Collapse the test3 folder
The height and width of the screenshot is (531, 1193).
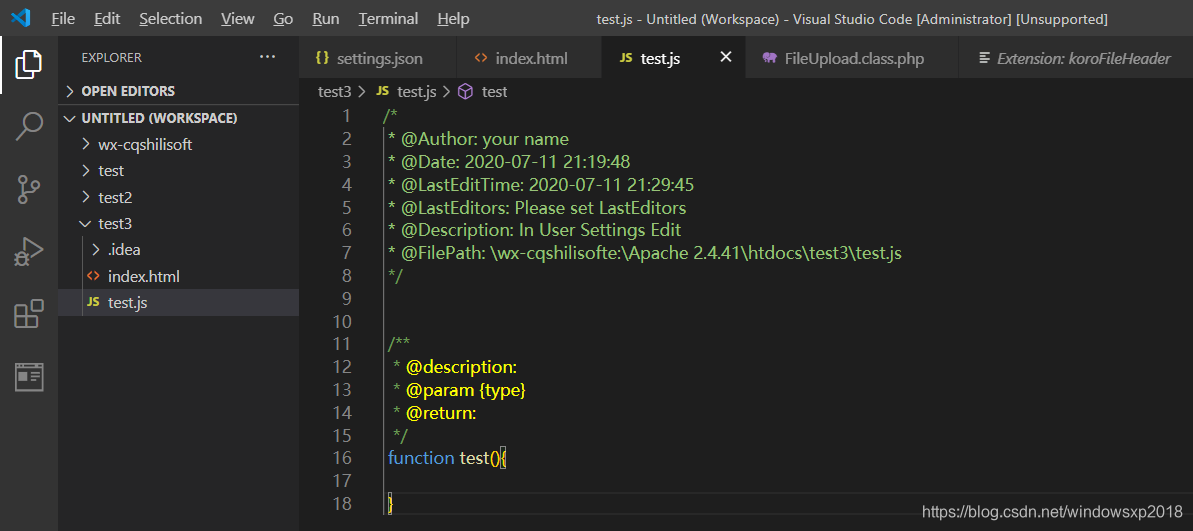coord(114,223)
